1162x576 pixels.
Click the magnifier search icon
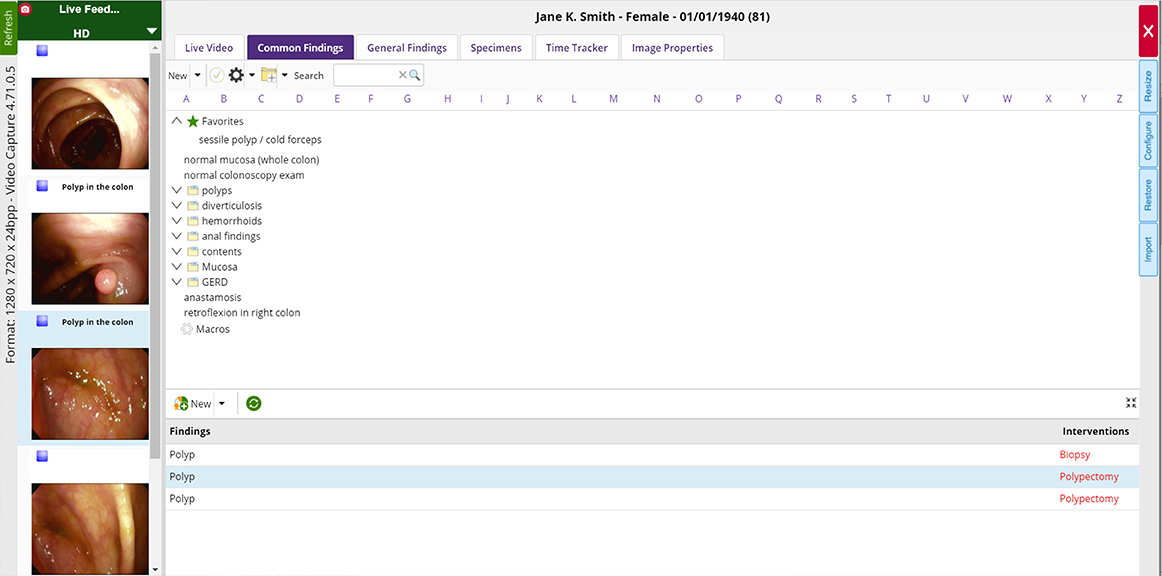coord(415,75)
